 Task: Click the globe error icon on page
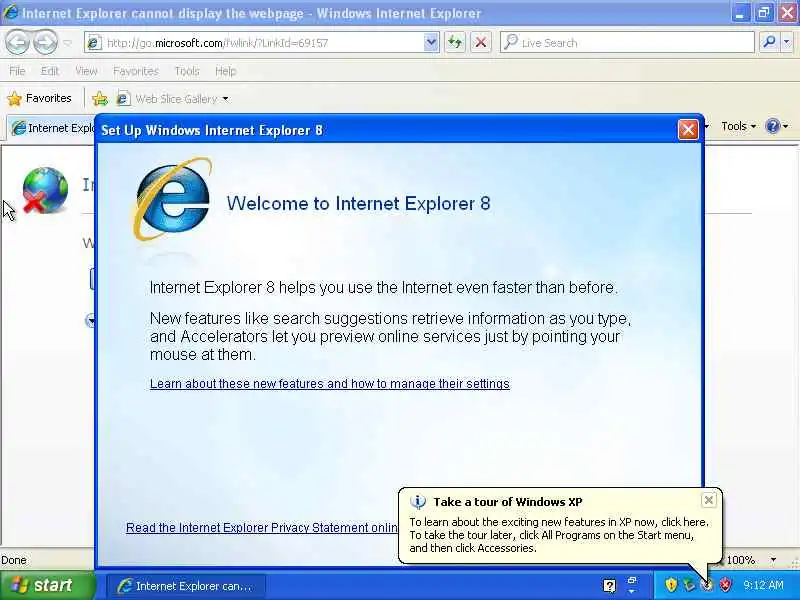click(45, 190)
